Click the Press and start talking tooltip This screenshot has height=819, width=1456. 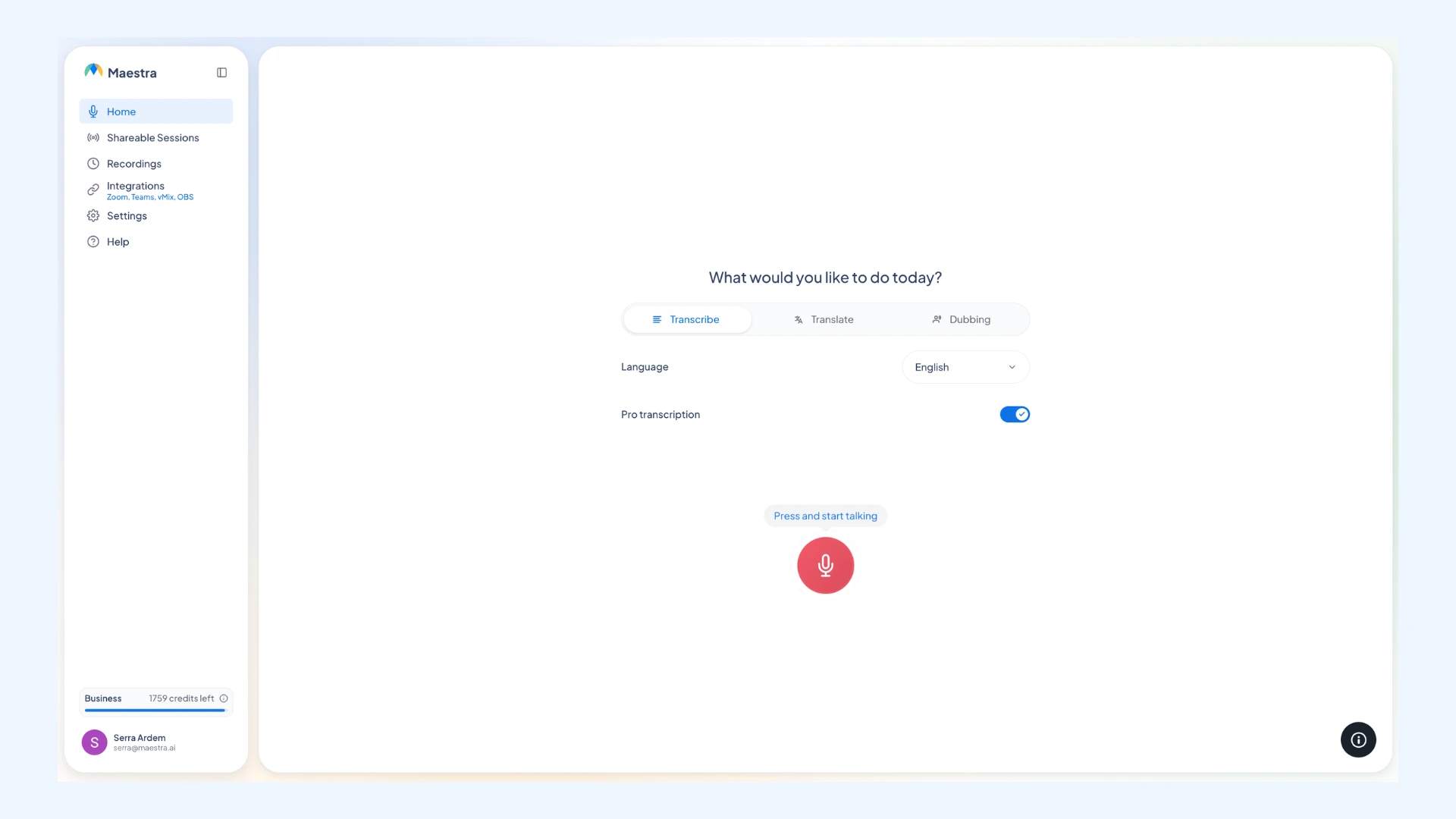(x=825, y=516)
